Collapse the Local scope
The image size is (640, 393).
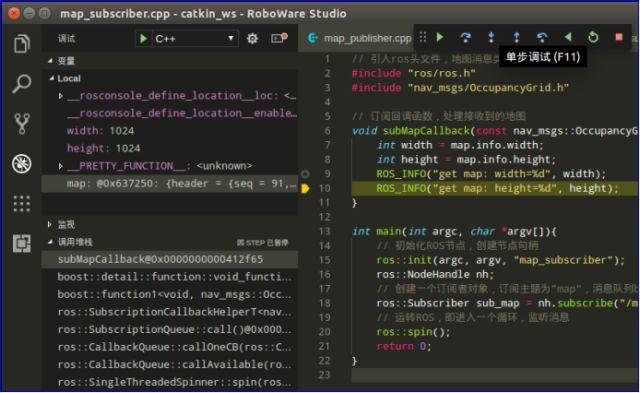52,78
